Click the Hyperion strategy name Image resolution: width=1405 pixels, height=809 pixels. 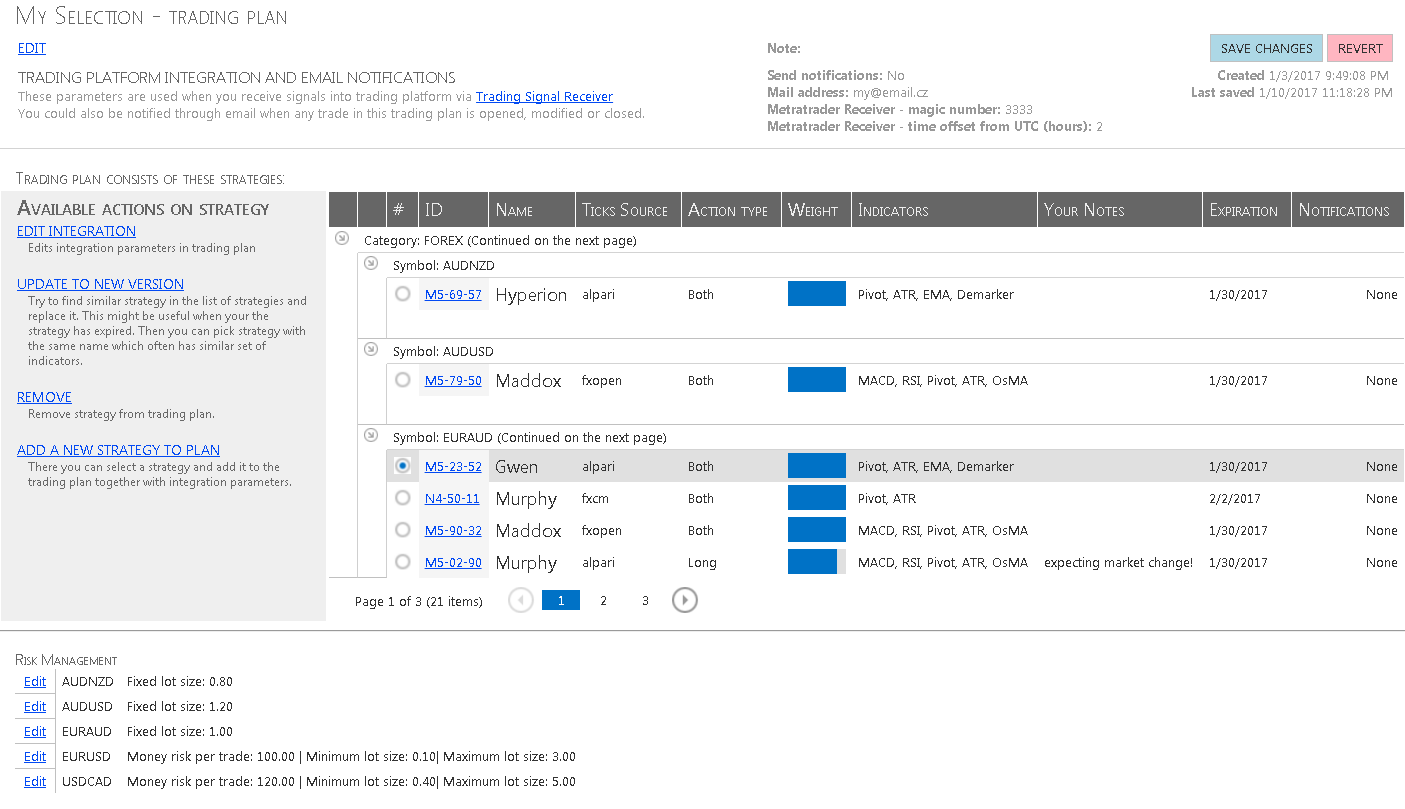pos(531,295)
